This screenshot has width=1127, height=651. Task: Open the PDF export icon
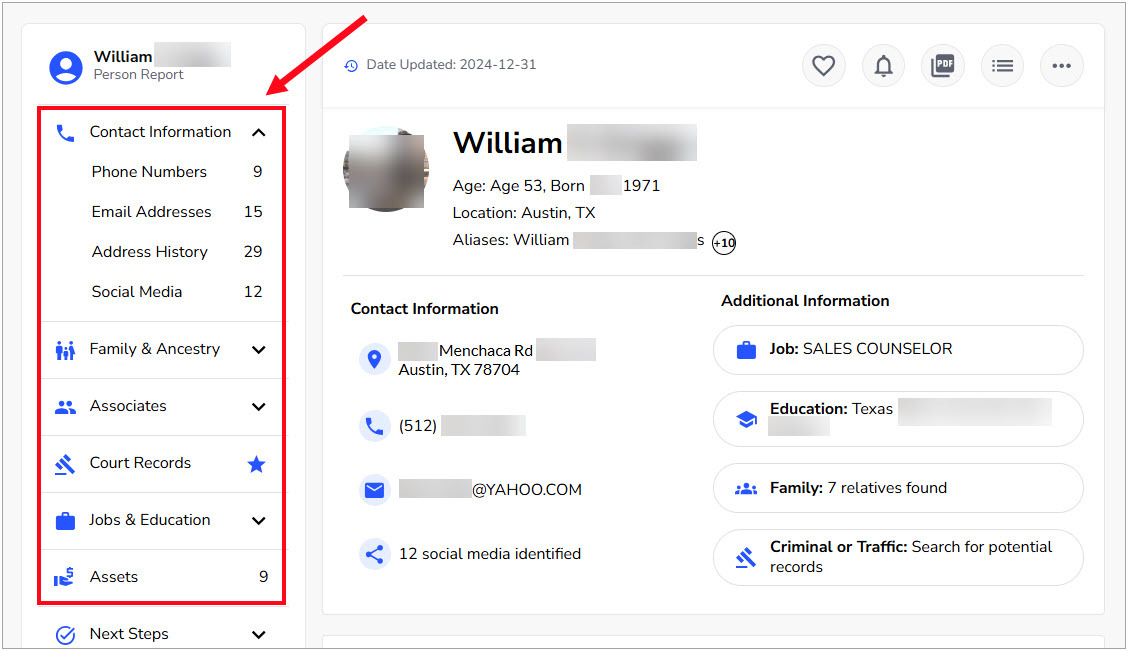(942, 65)
